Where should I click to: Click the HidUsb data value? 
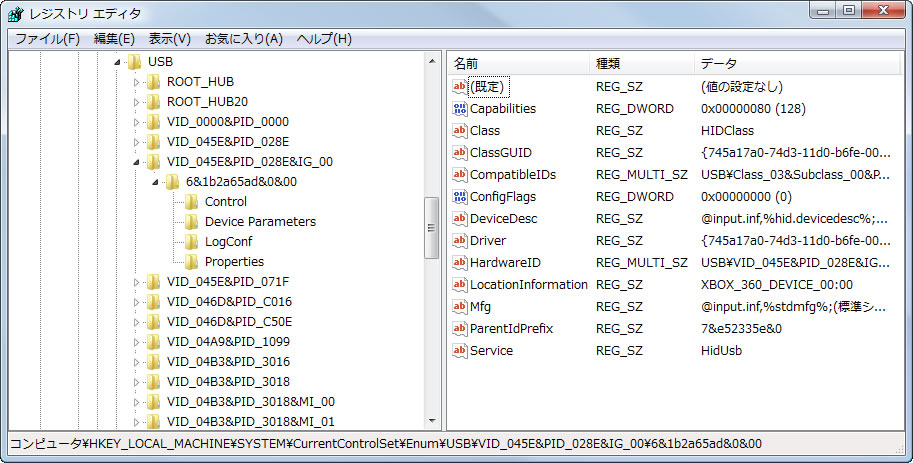tap(721, 351)
